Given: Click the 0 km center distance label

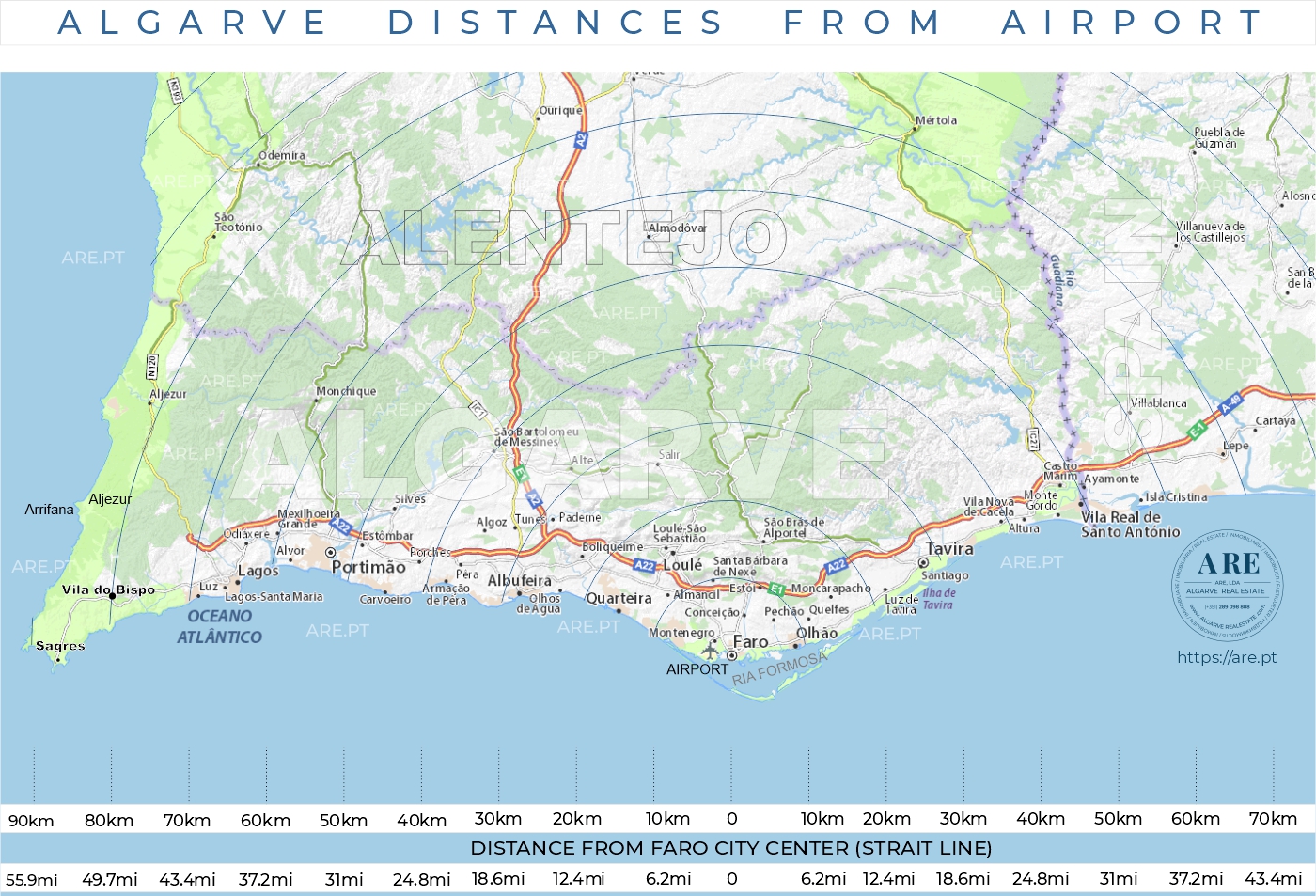Looking at the screenshot, I should click(x=733, y=819).
